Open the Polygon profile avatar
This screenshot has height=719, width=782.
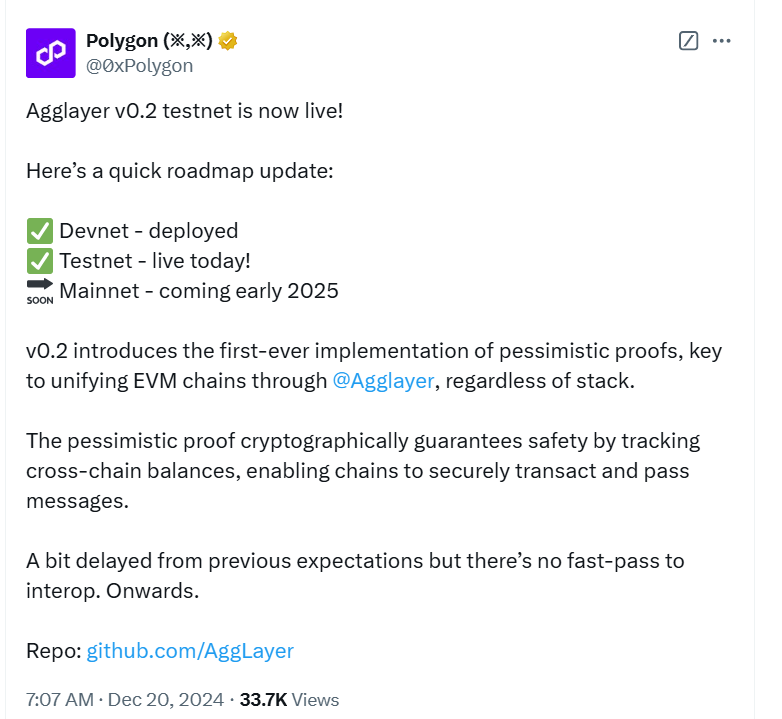tap(51, 53)
